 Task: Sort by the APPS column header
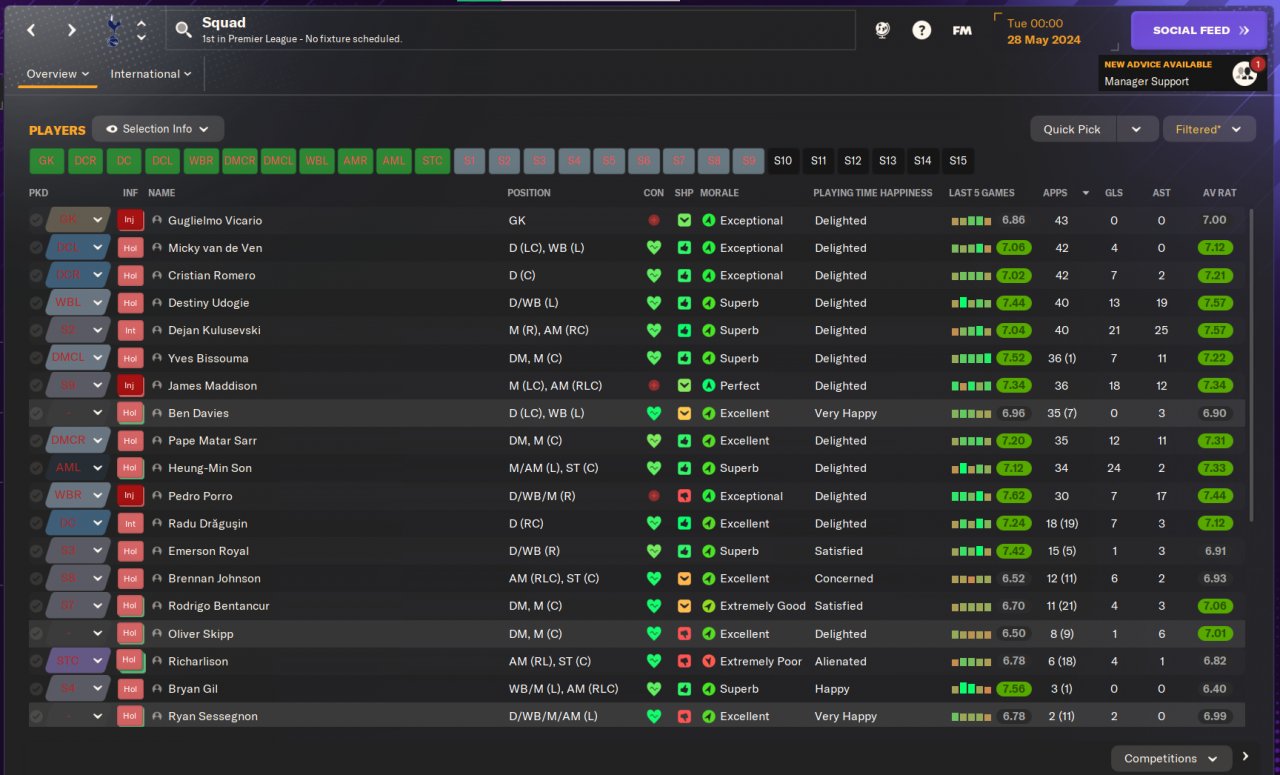click(1055, 193)
